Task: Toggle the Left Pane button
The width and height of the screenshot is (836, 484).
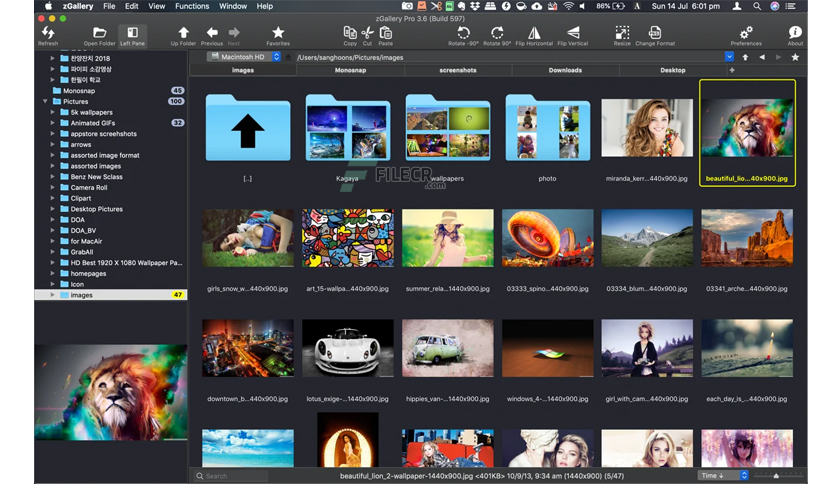Action: [x=132, y=36]
